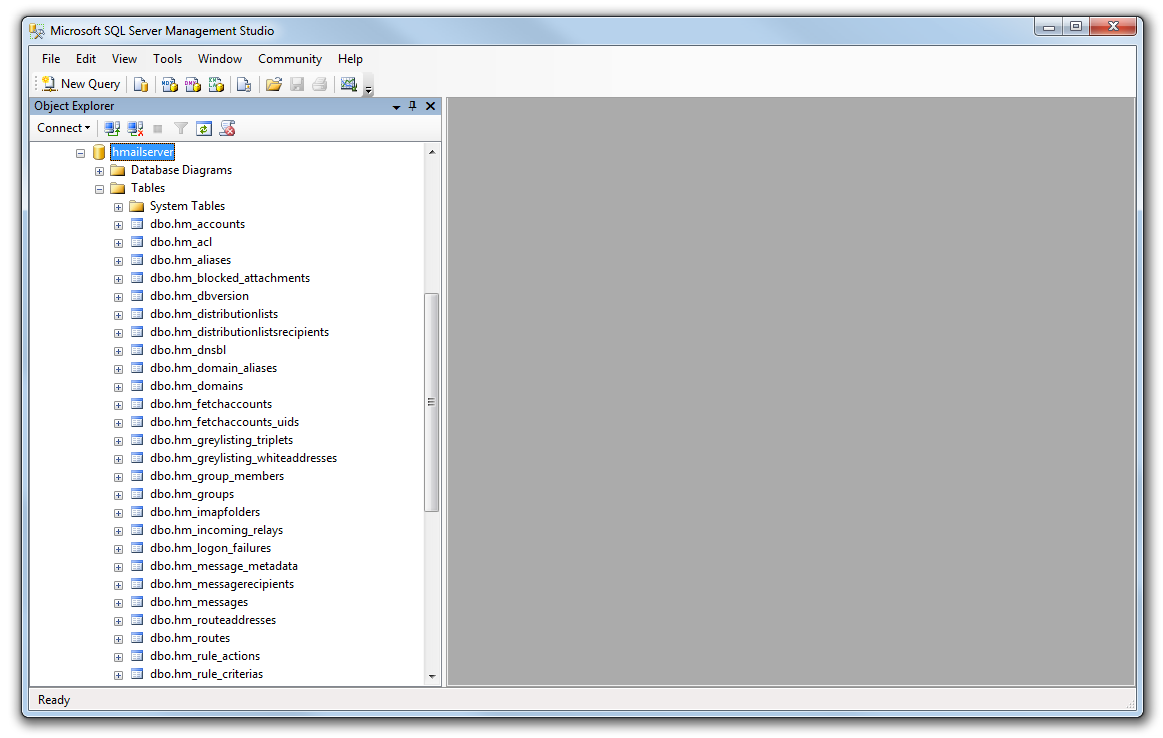This screenshot has width=1163, height=738.
Task: Click the Analysis Services DMX Query icon
Action: tap(193, 85)
